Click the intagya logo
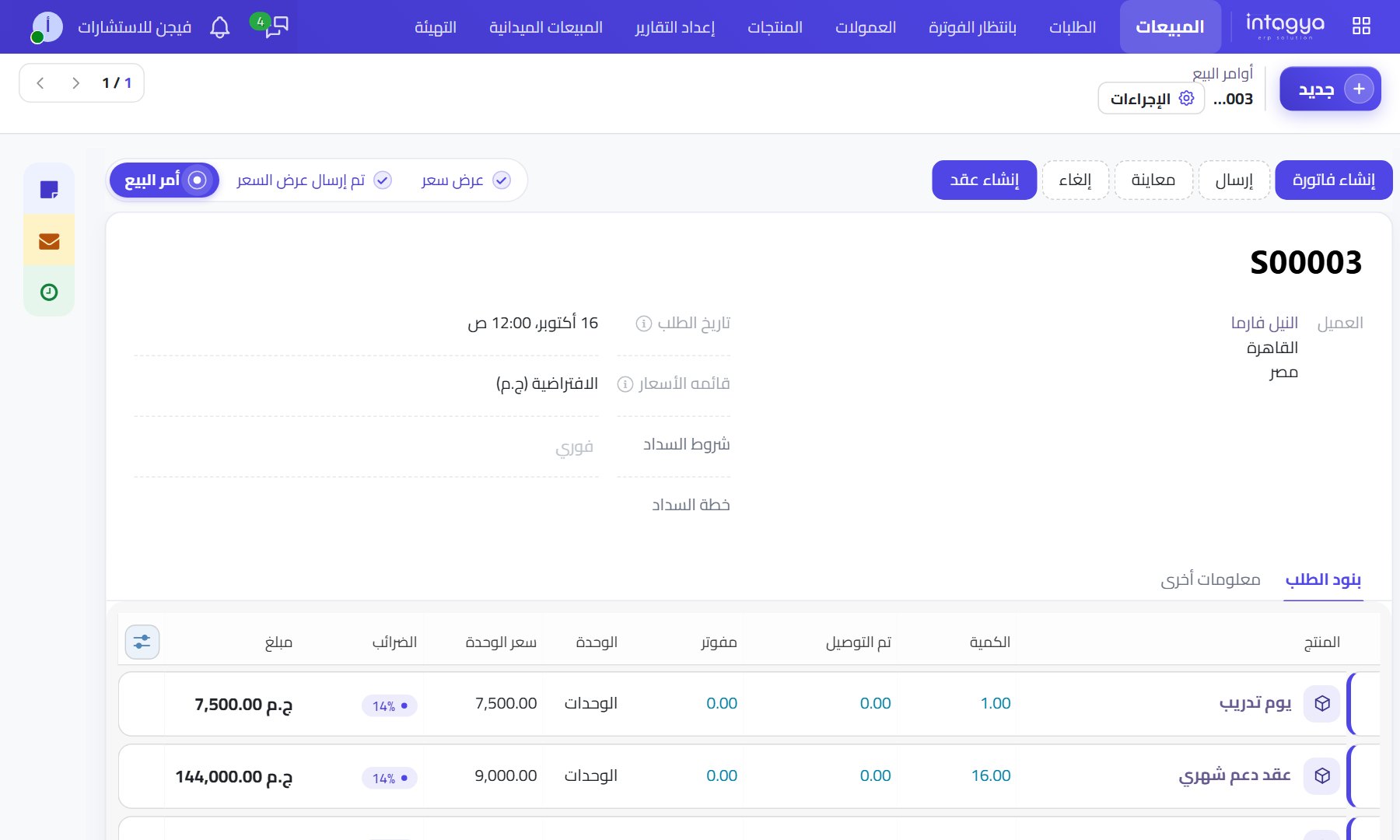Screen dimensions: 1400x840 click(1284, 26)
